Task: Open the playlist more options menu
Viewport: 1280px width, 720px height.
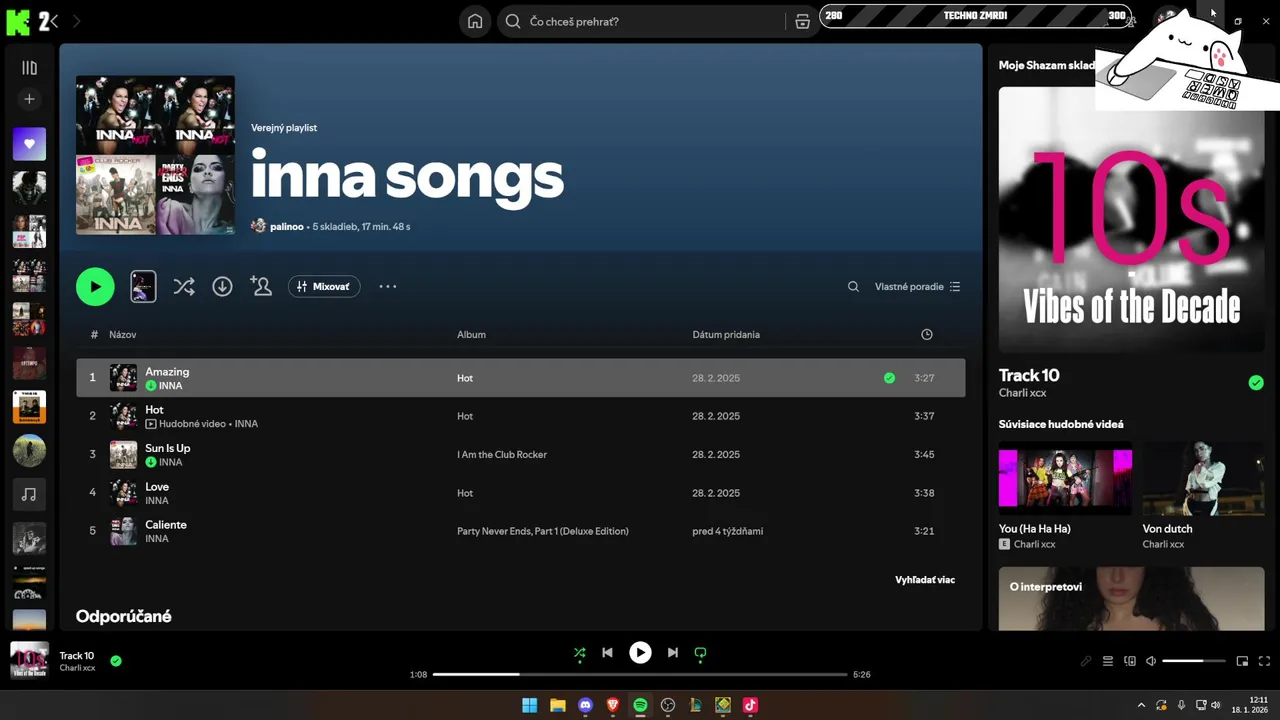Action: [388, 286]
